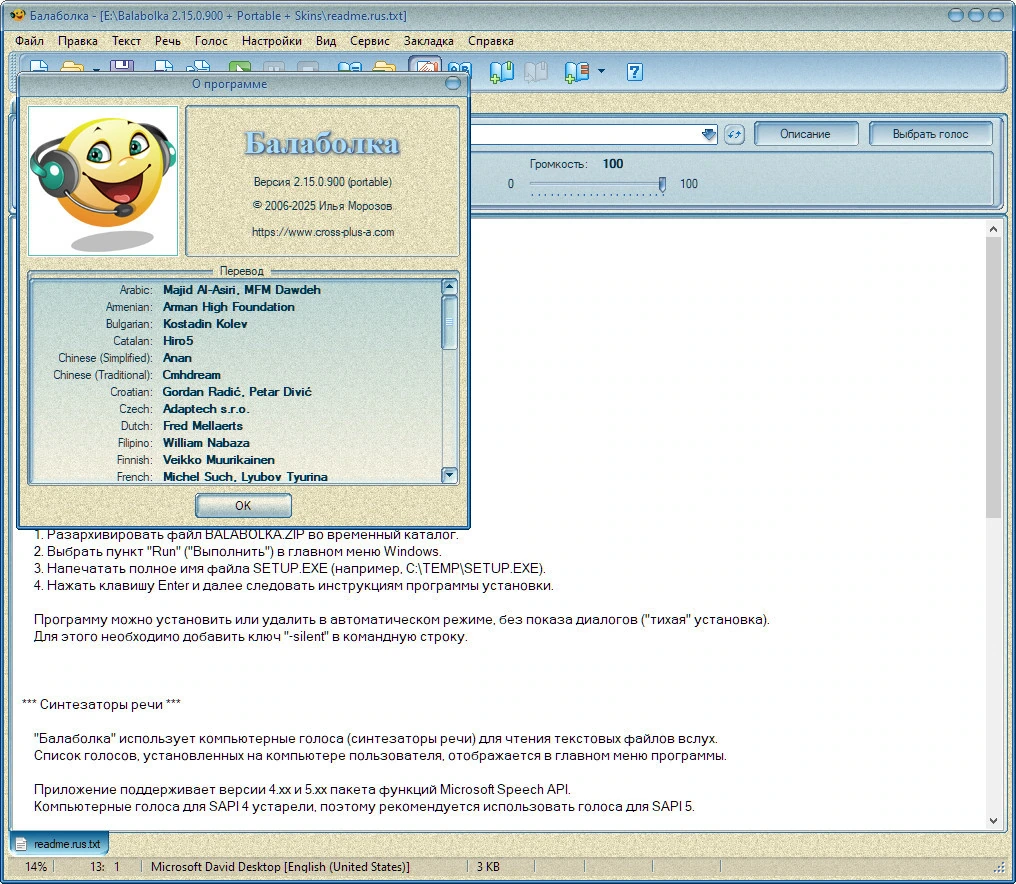Click the Balabolka smiley logo image

pos(103,181)
